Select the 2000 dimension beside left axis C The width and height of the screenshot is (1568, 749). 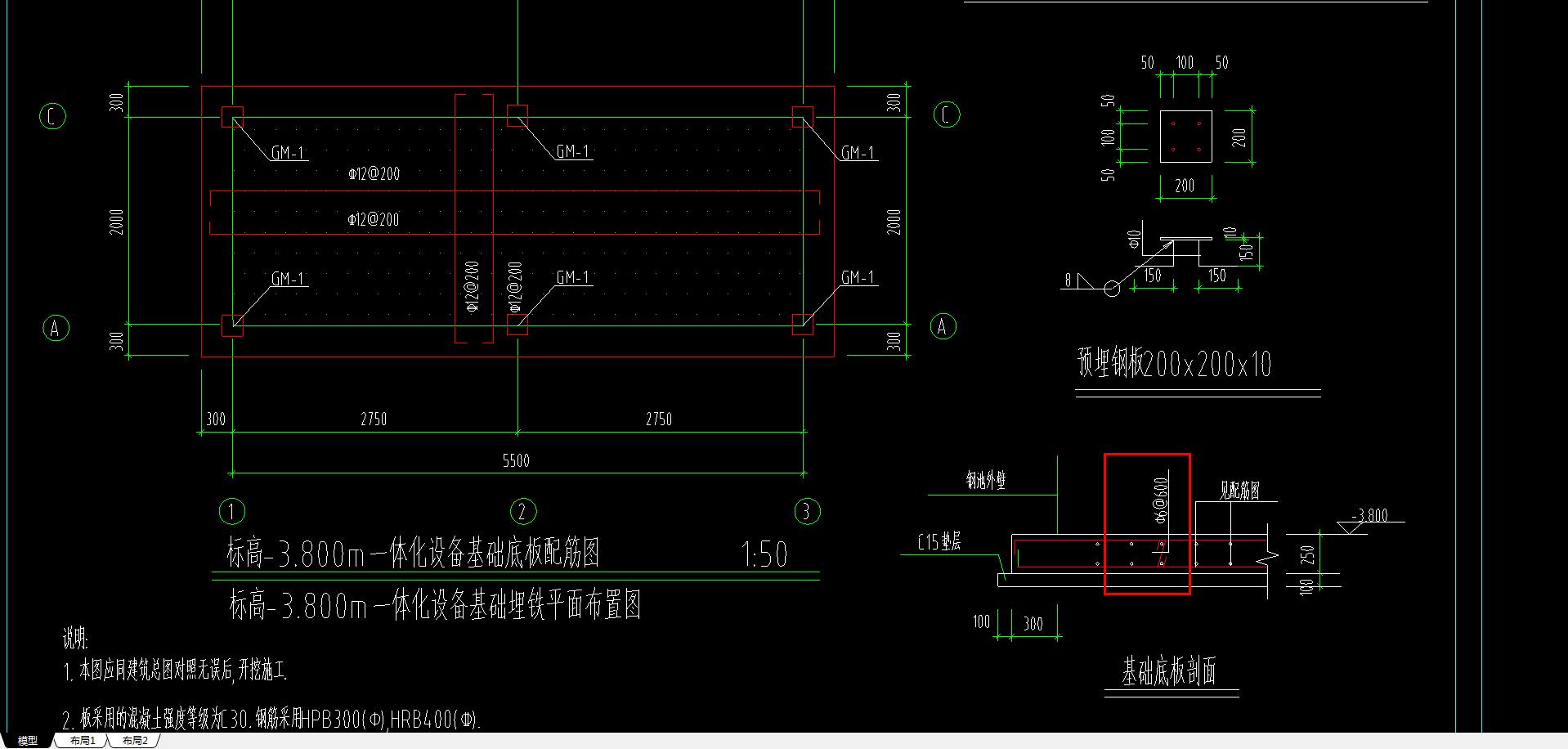[117, 222]
